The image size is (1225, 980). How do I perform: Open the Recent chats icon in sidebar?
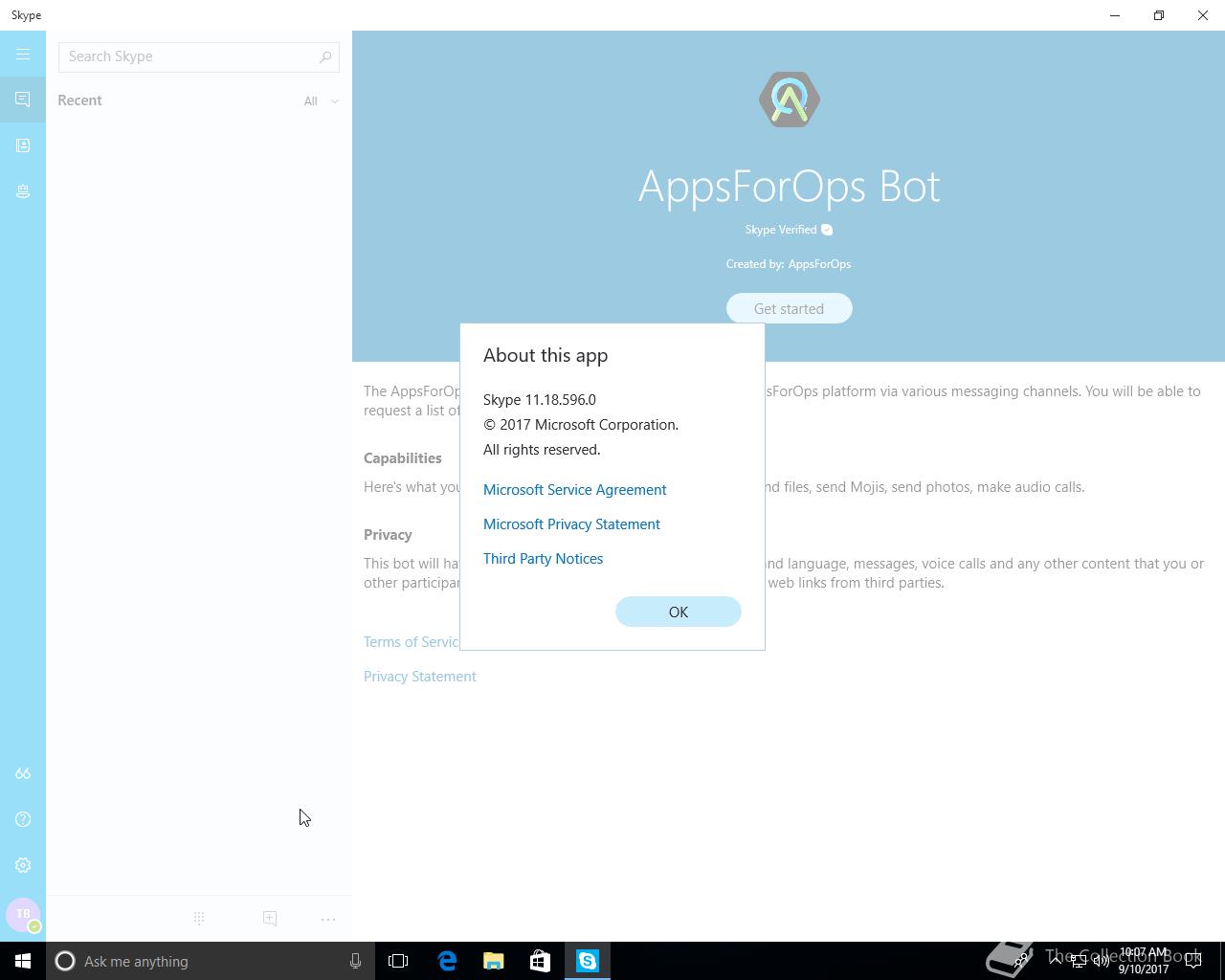pyautogui.click(x=23, y=100)
